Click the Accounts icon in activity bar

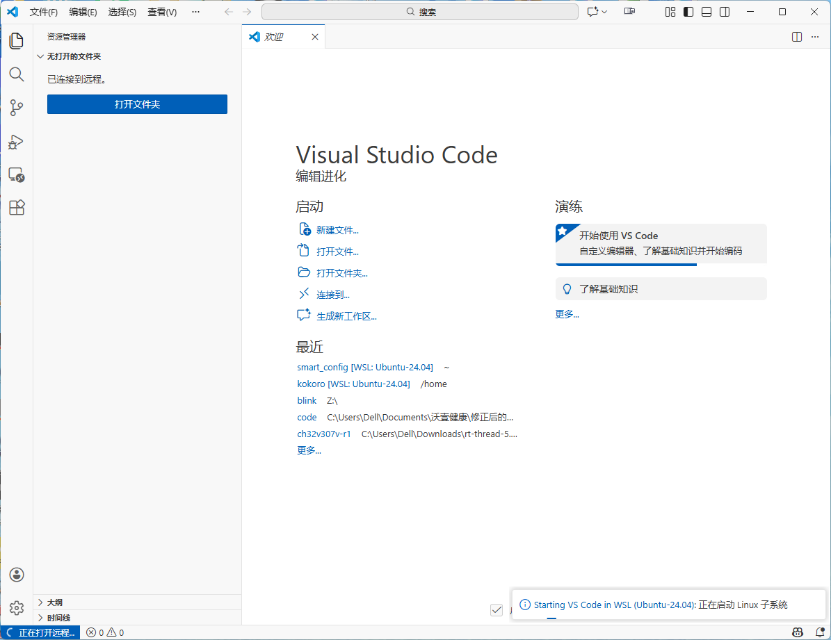coord(16,574)
